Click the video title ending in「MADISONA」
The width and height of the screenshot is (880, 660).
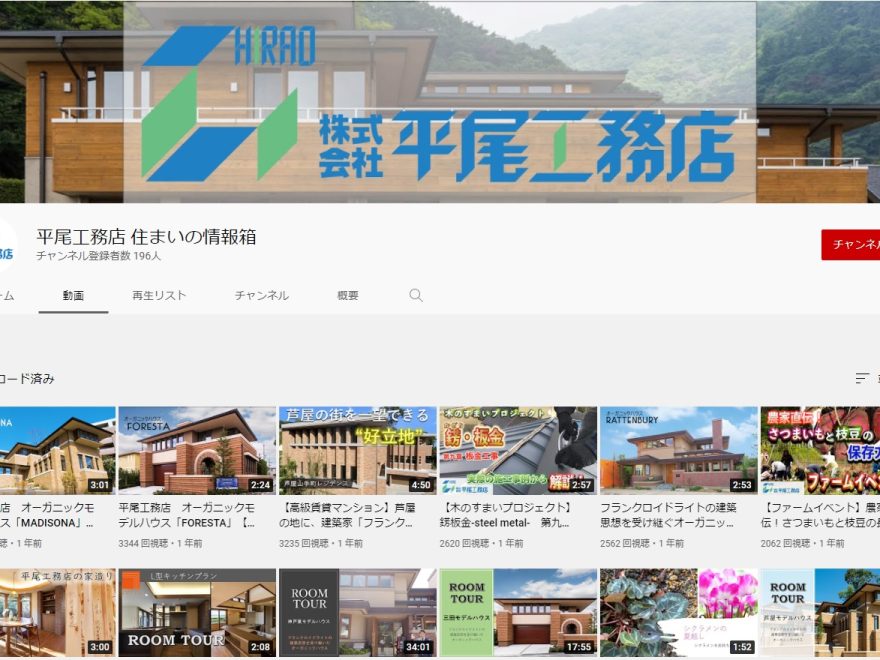pyautogui.click(x=47, y=515)
